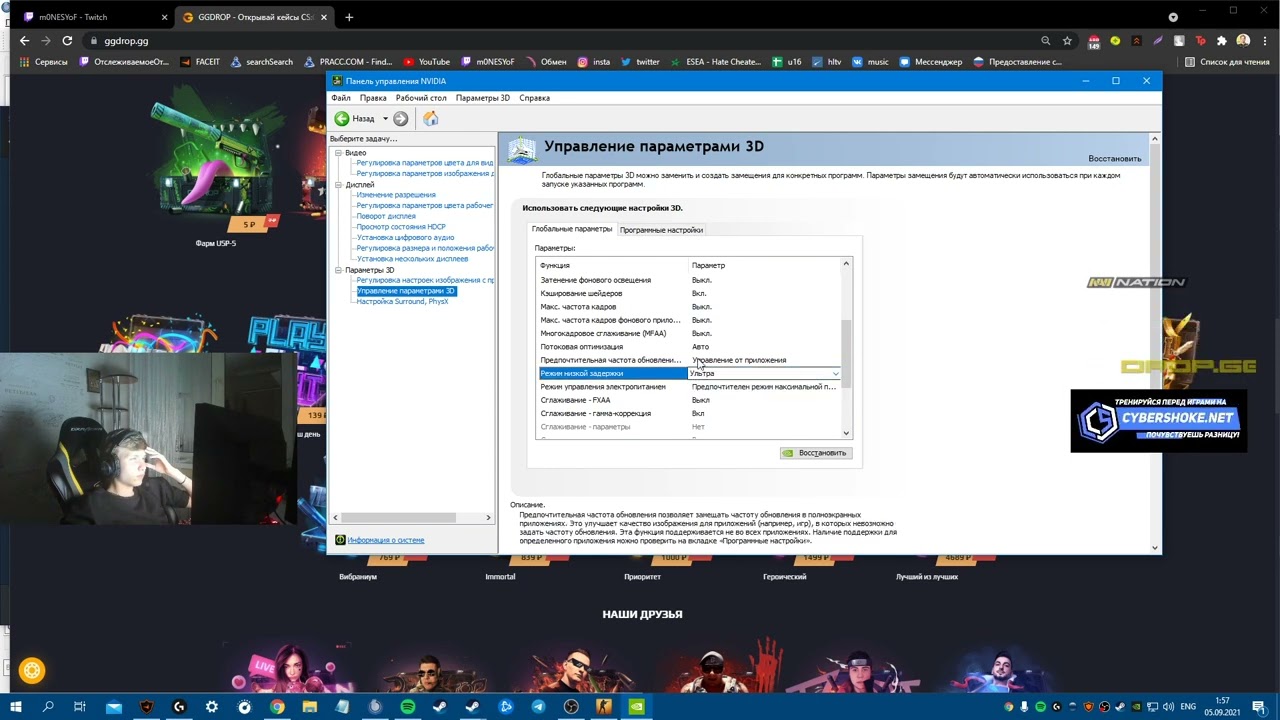Collapse the Видео tree node

(x=338, y=153)
